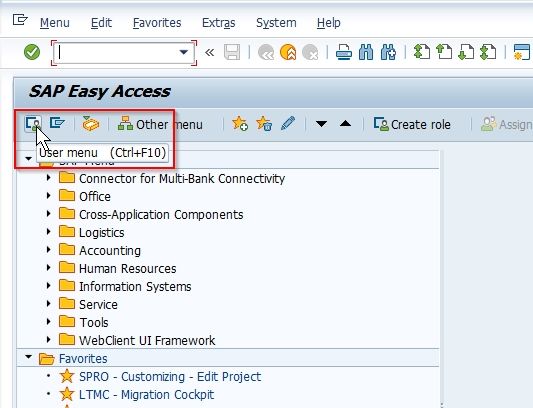Viewport: 533px width, 408px height.
Task: Click the SAP menu icon
Action: tap(57, 123)
